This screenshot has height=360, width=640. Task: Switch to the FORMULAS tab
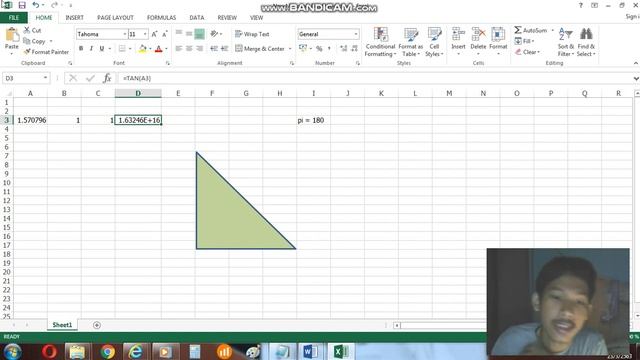[x=161, y=18]
